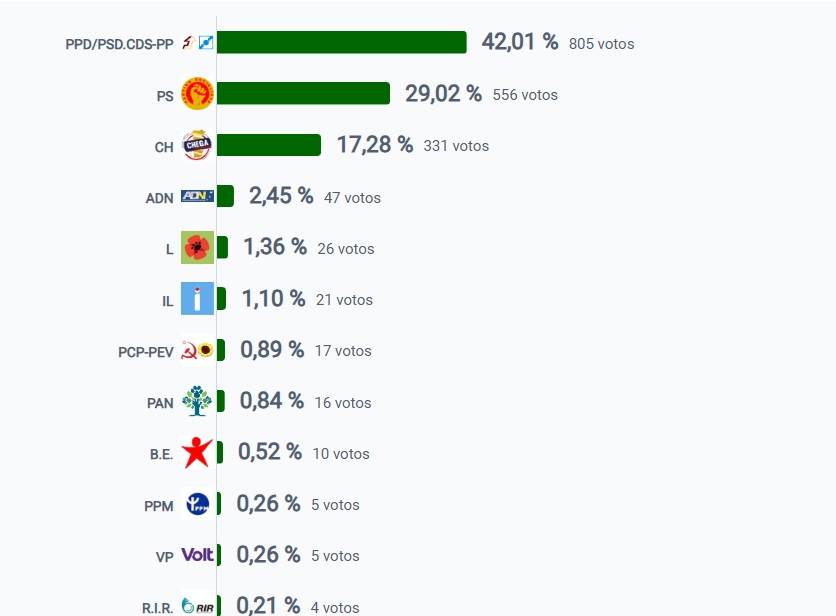Click the CHEGA party logo

click(x=197, y=145)
